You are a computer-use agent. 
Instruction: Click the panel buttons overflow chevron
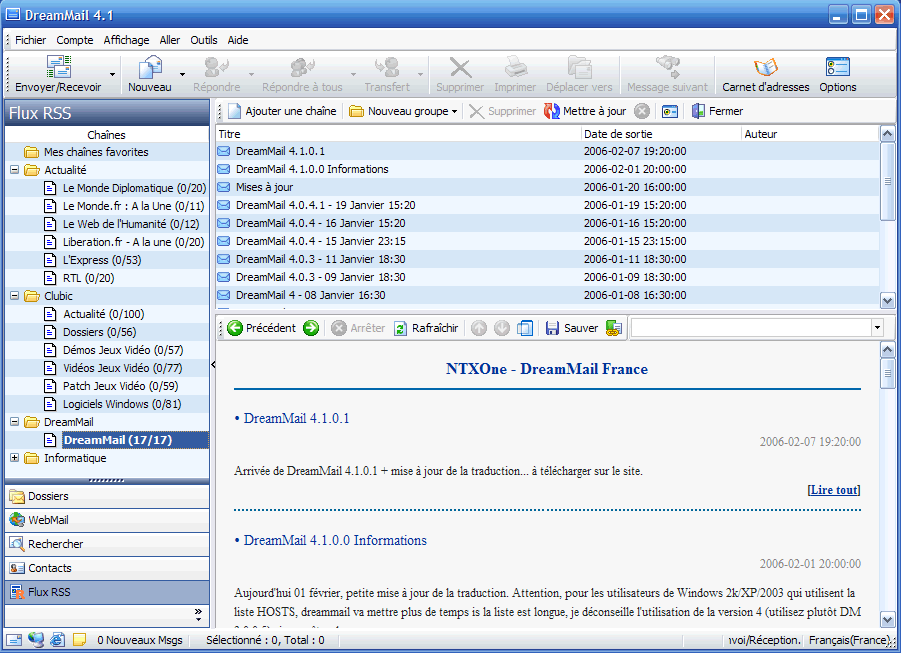click(x=198, y=614)
